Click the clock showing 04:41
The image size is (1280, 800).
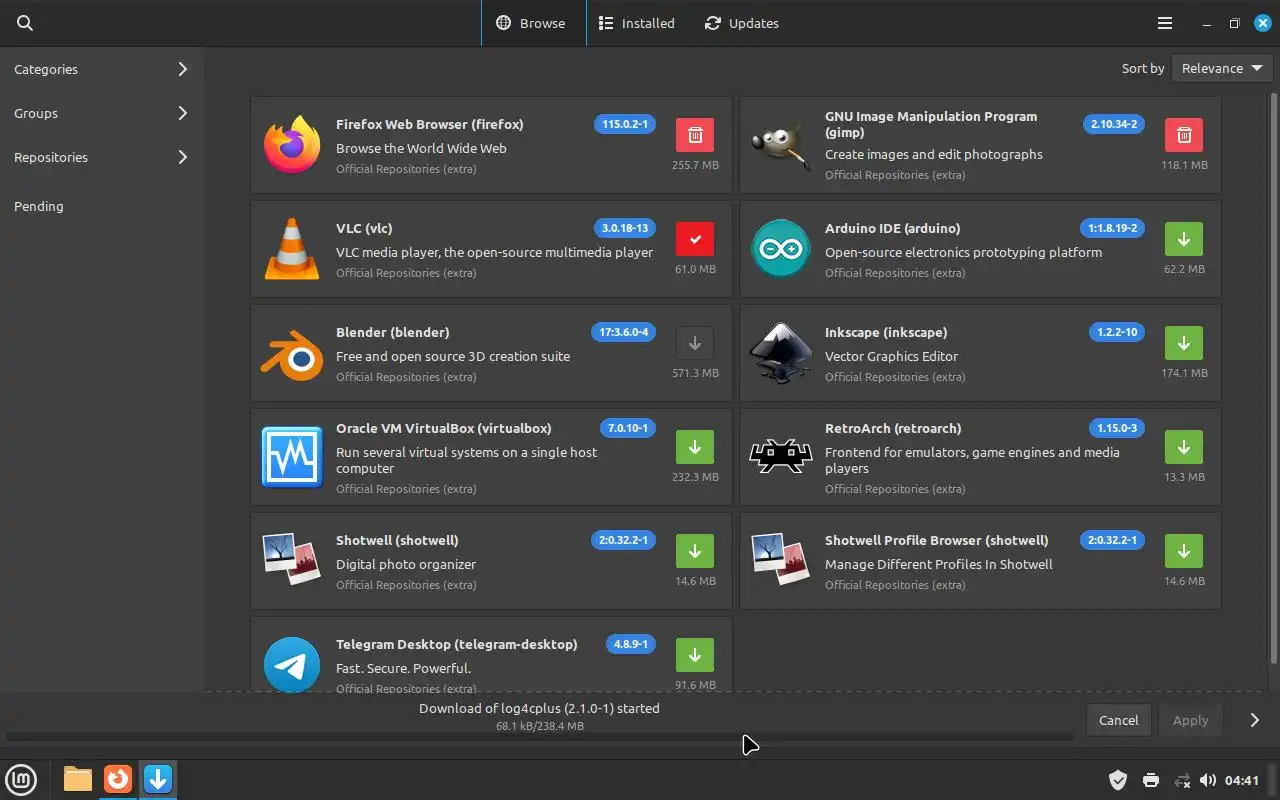[1241, 780]
